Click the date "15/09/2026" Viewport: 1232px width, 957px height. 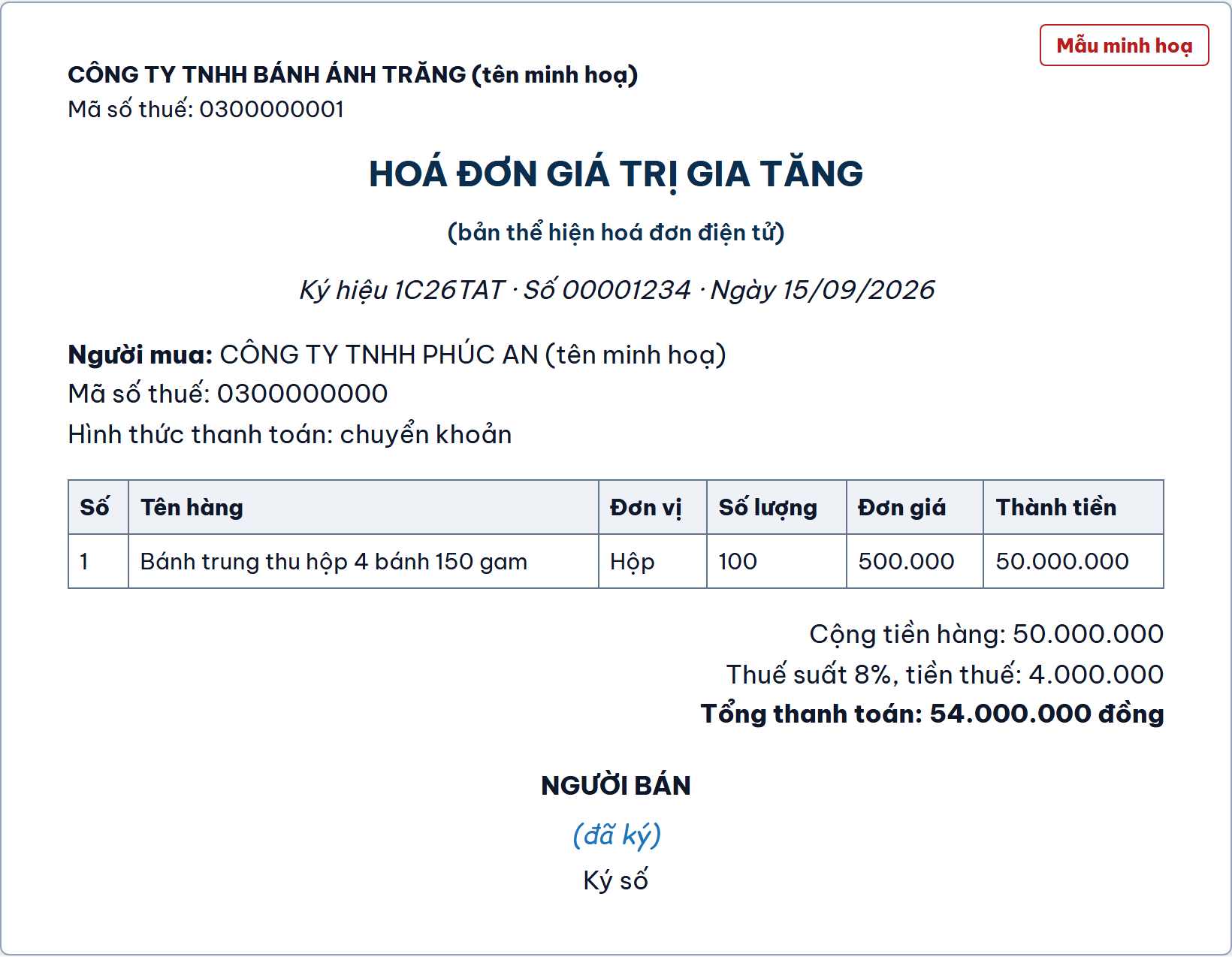859,290
